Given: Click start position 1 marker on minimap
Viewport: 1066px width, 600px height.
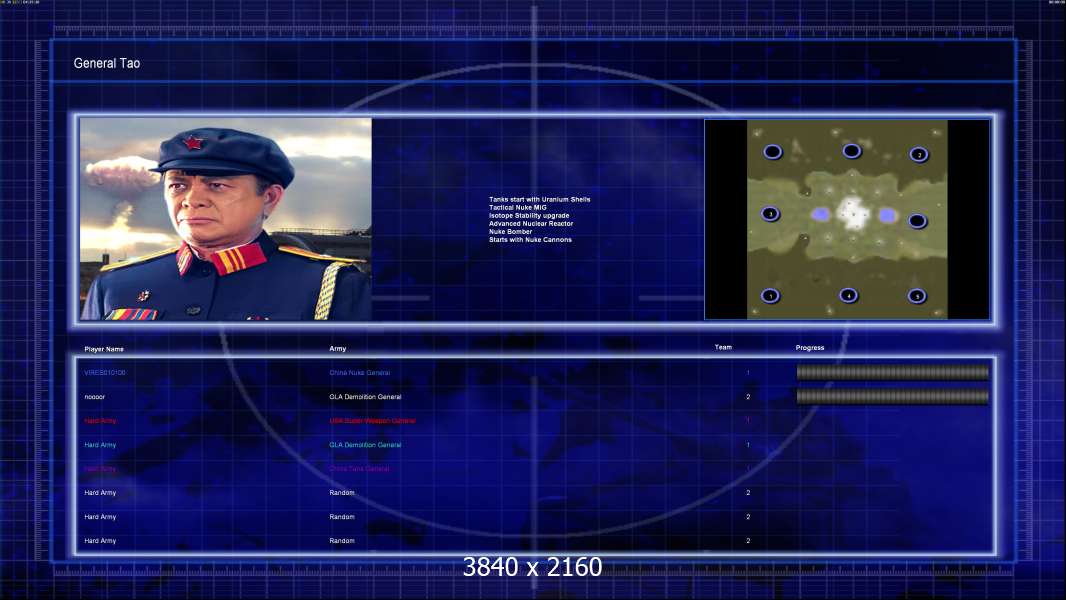Looking at the screenshot, I should coord(770,296).
